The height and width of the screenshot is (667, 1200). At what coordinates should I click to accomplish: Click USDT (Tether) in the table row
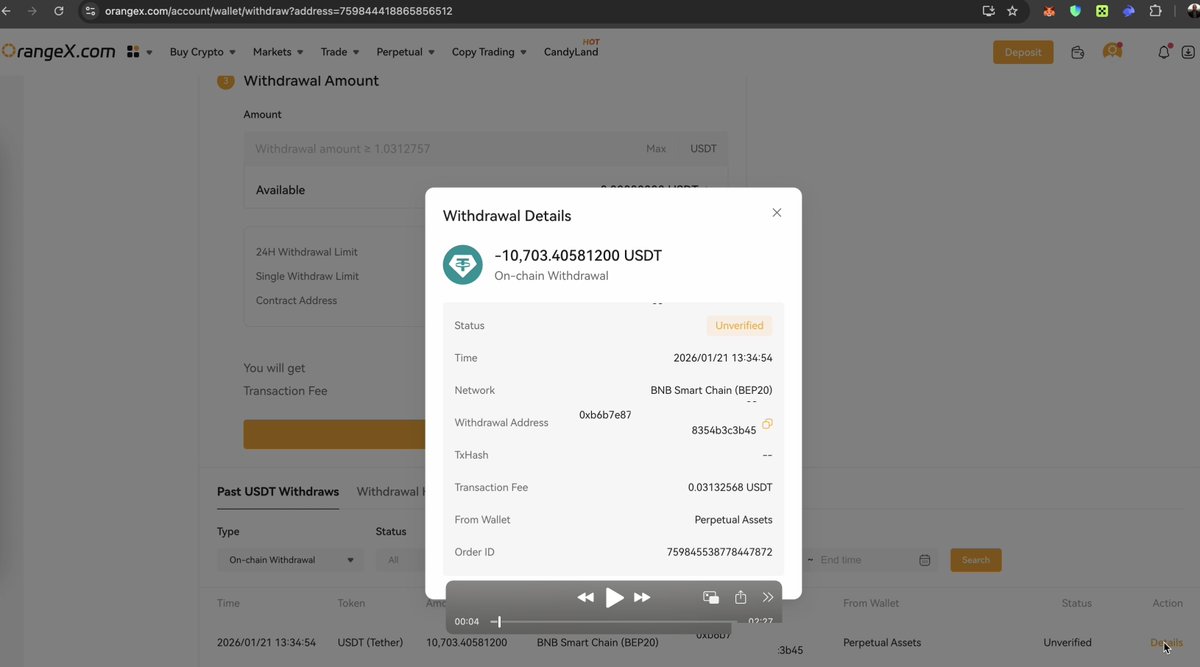point(371,643)
